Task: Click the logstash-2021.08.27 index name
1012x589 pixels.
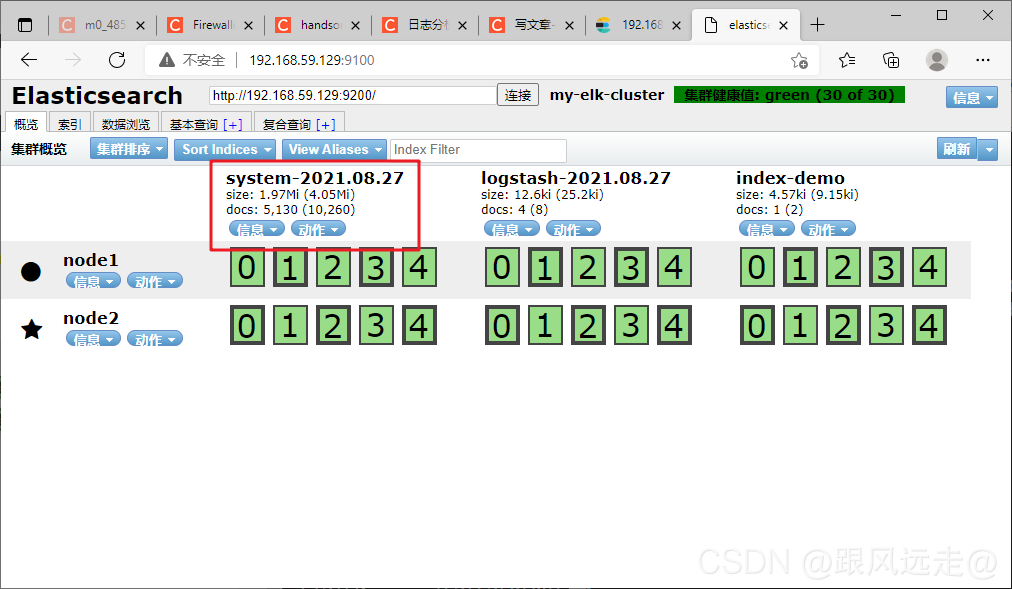Action: [x=576, y=178]
